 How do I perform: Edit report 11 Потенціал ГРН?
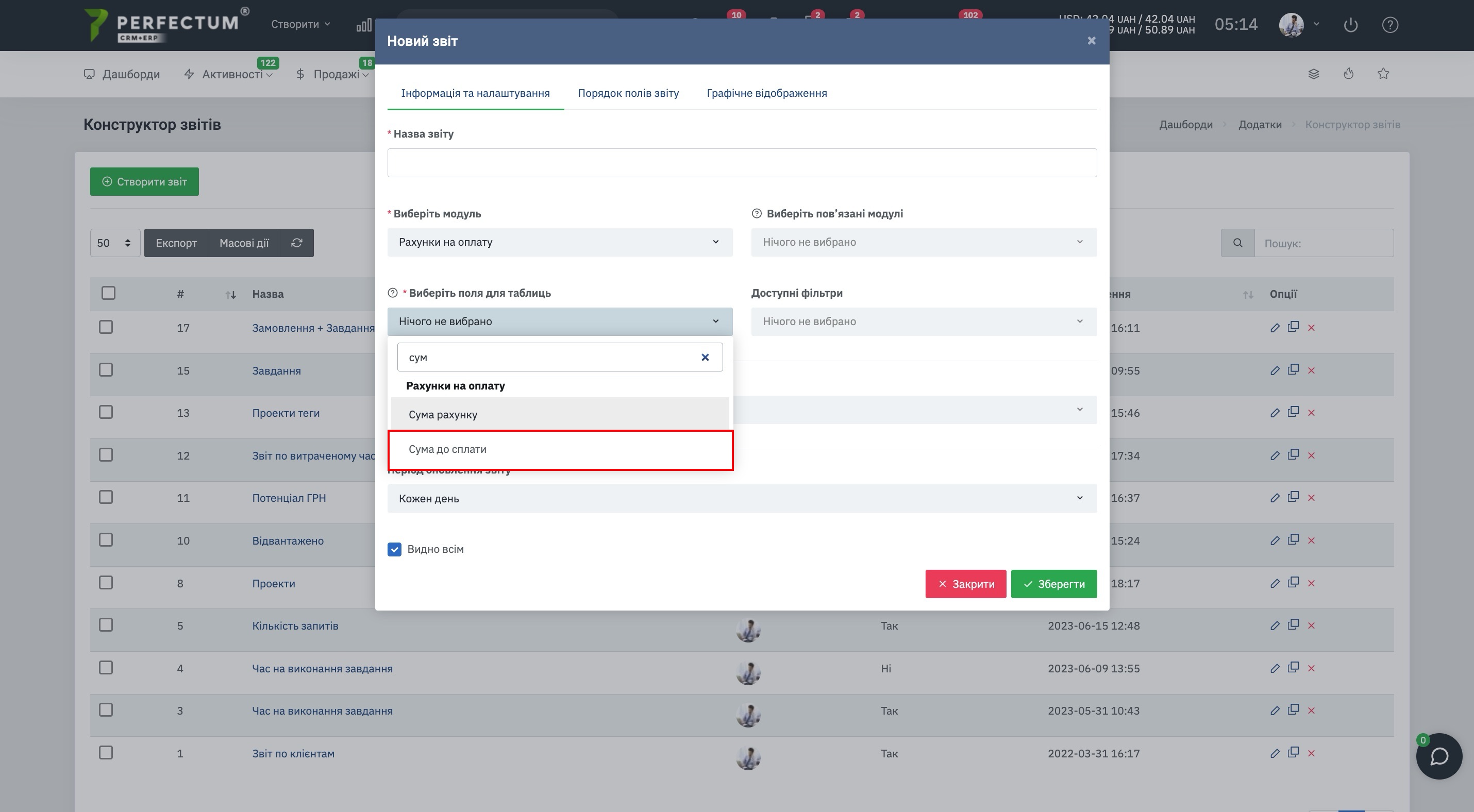(1275, 498)
